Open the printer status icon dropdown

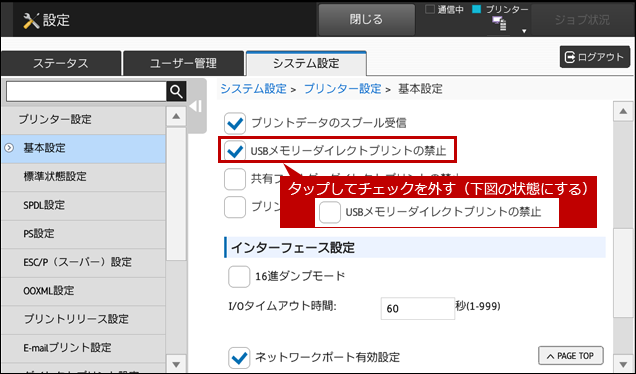tap(524, 31)
